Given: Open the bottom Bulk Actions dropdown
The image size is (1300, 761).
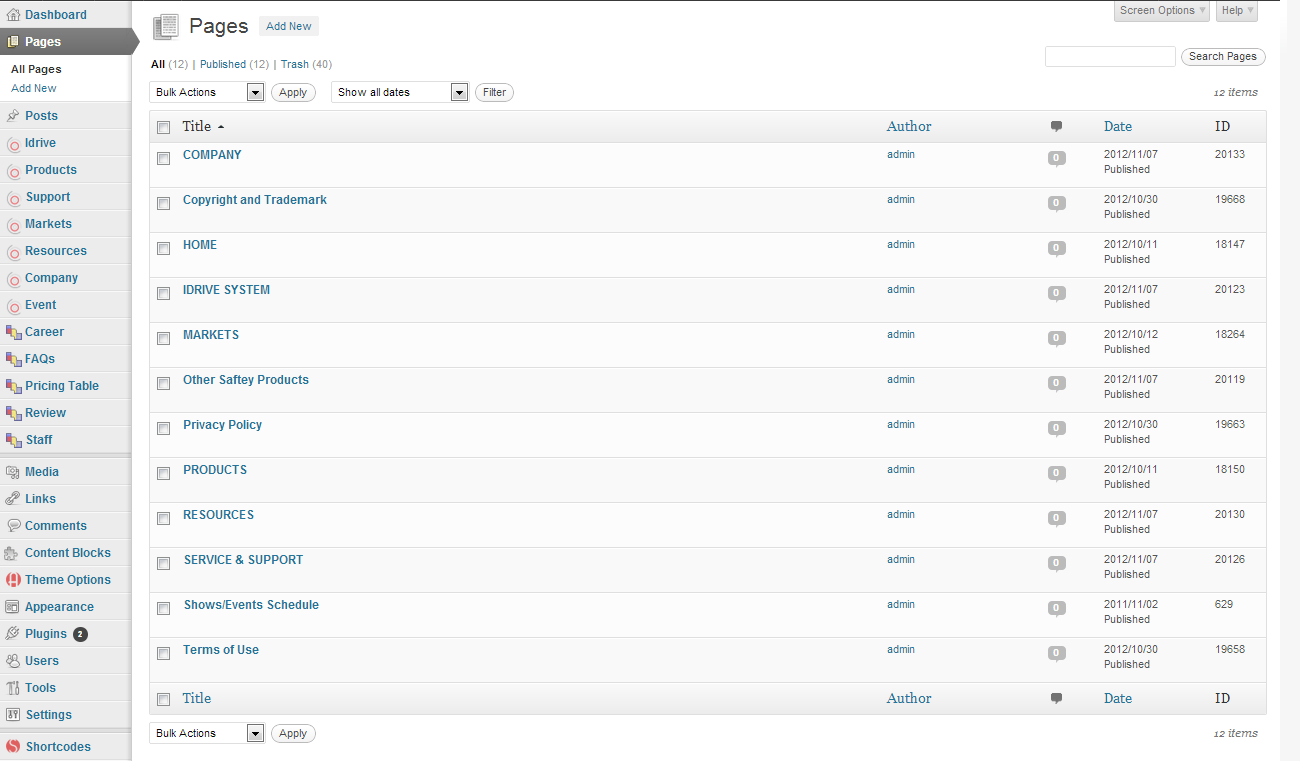Looking at the screenshot, I should [x=207, y=733].
